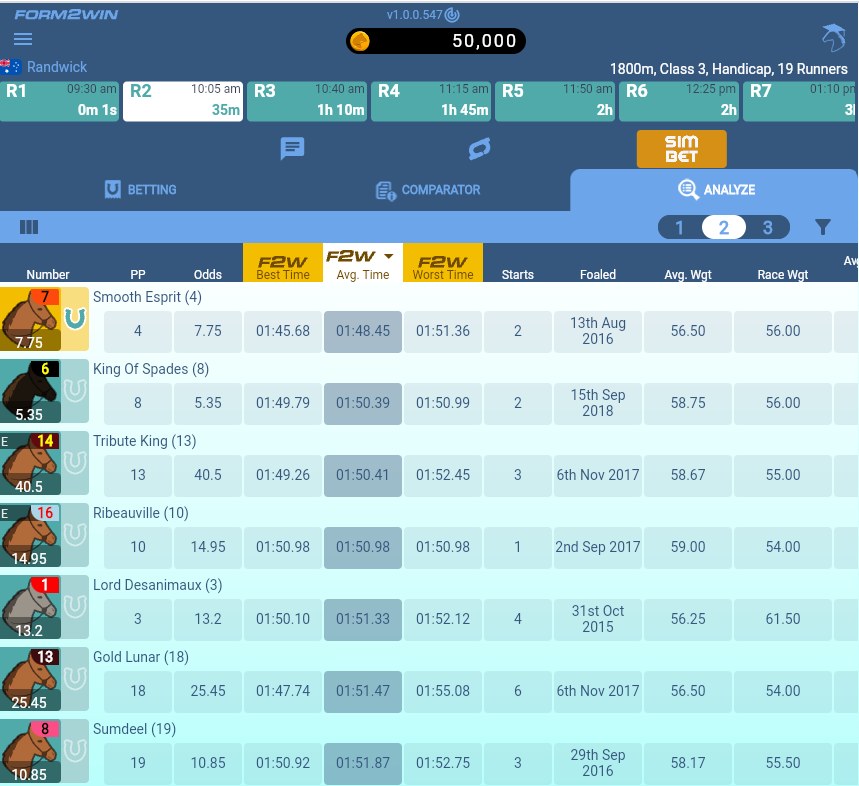Click the FORM2WIN logo
The width and height of the screenshot is (859, 786).
coord(66,15)
